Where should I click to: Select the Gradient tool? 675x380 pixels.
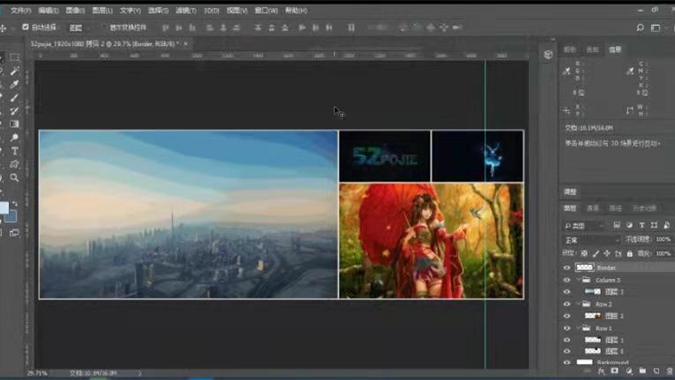pyautogui.click(x=15, y=124)
